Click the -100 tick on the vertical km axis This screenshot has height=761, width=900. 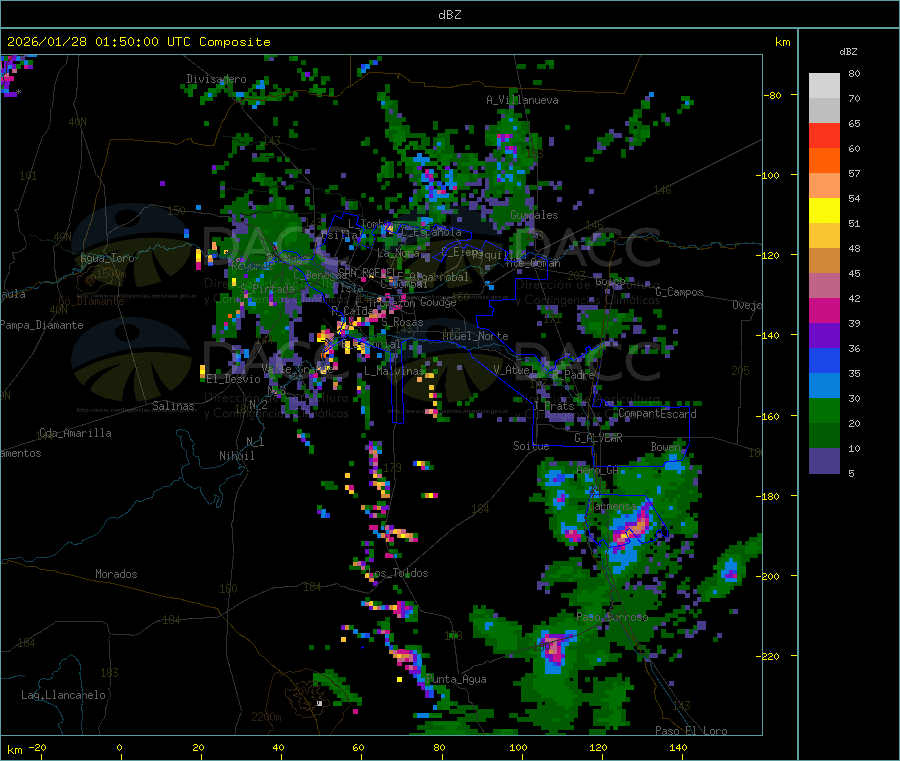pos(769,175)
